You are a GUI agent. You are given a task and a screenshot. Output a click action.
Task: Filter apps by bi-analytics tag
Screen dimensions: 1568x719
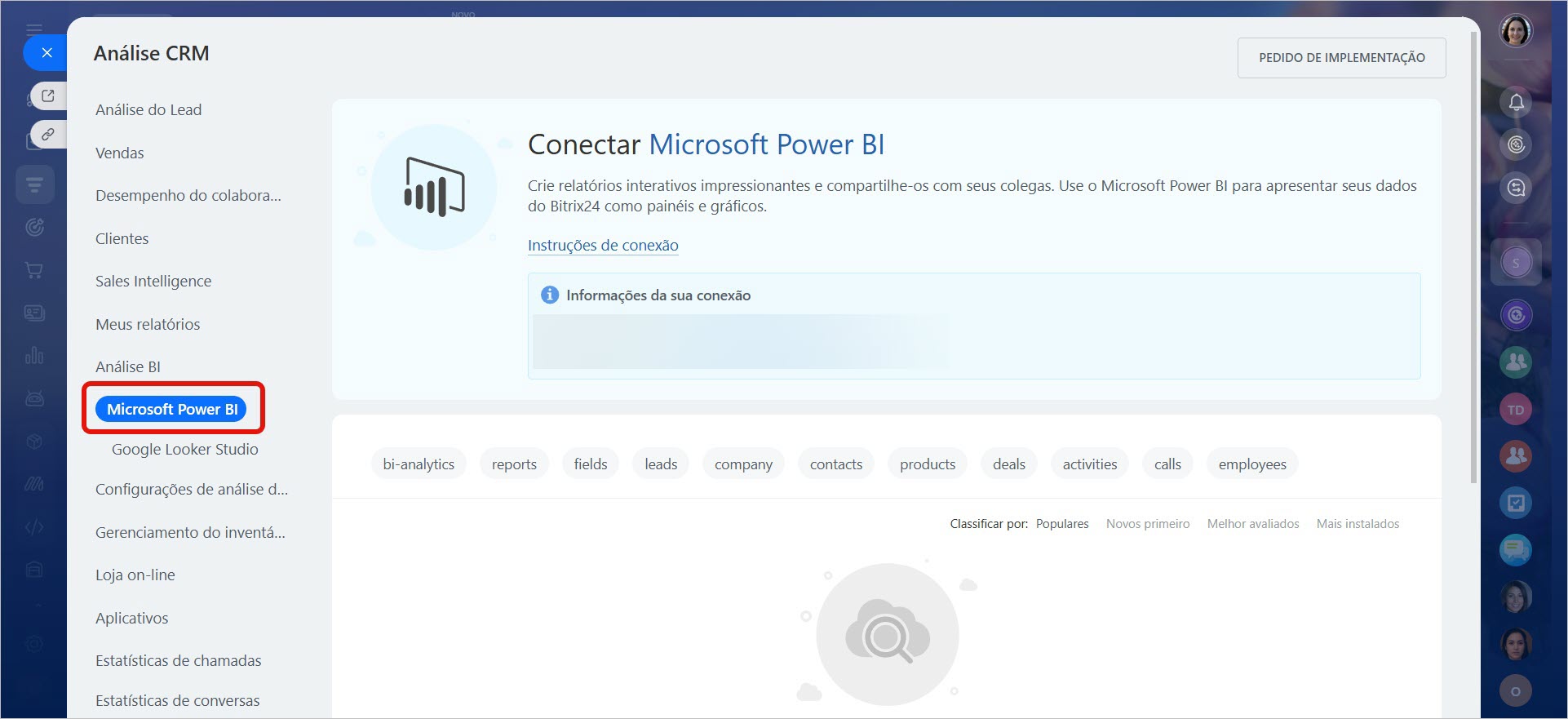(419, 464)
